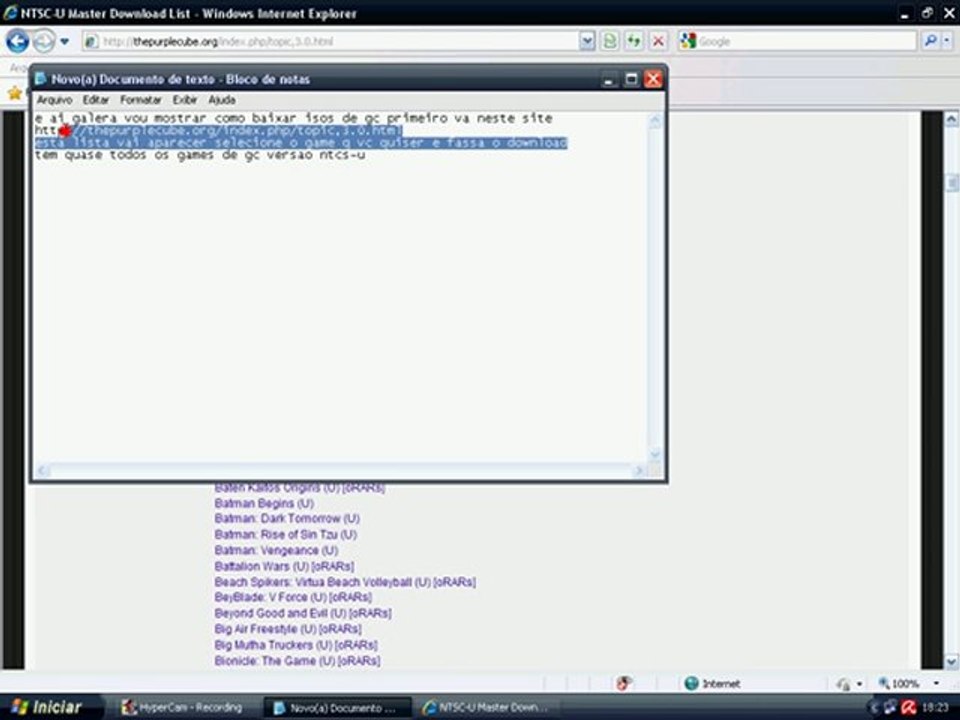Click the popup blocker status bar icon
The image size is (960, 720).
click(624, 683)
